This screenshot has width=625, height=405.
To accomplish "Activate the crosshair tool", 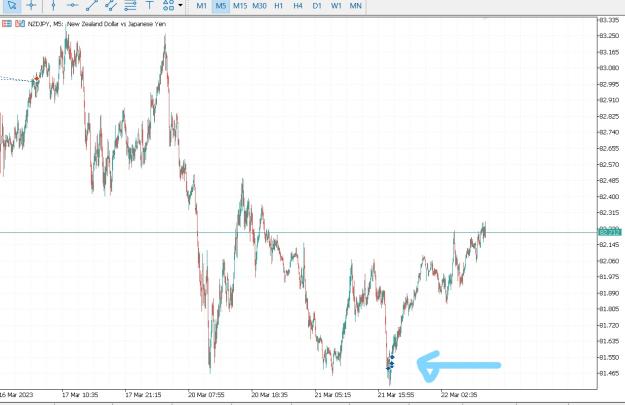I will tap(31, 5).
